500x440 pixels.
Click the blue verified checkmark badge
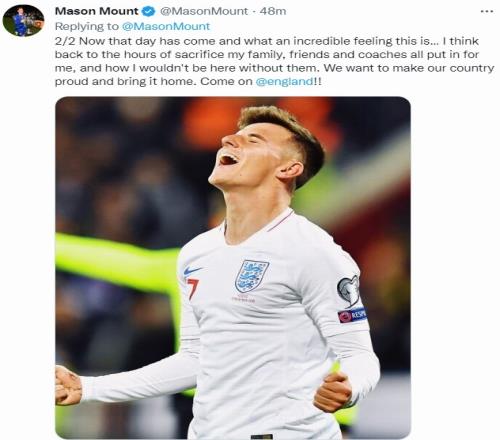click(x=149, y=11)
